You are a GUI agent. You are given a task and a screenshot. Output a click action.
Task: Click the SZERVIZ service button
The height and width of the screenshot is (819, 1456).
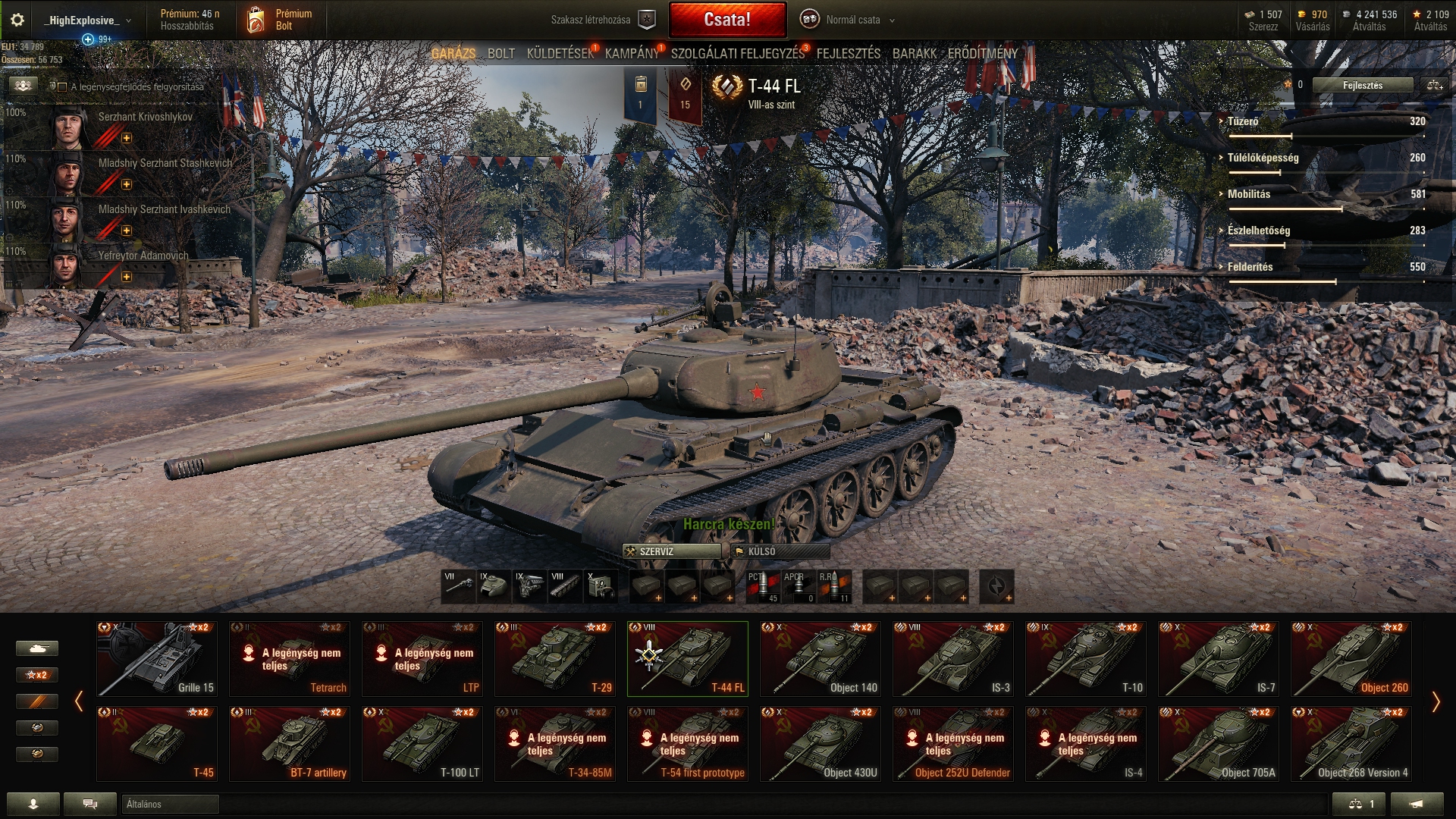[x=671, y=551]
